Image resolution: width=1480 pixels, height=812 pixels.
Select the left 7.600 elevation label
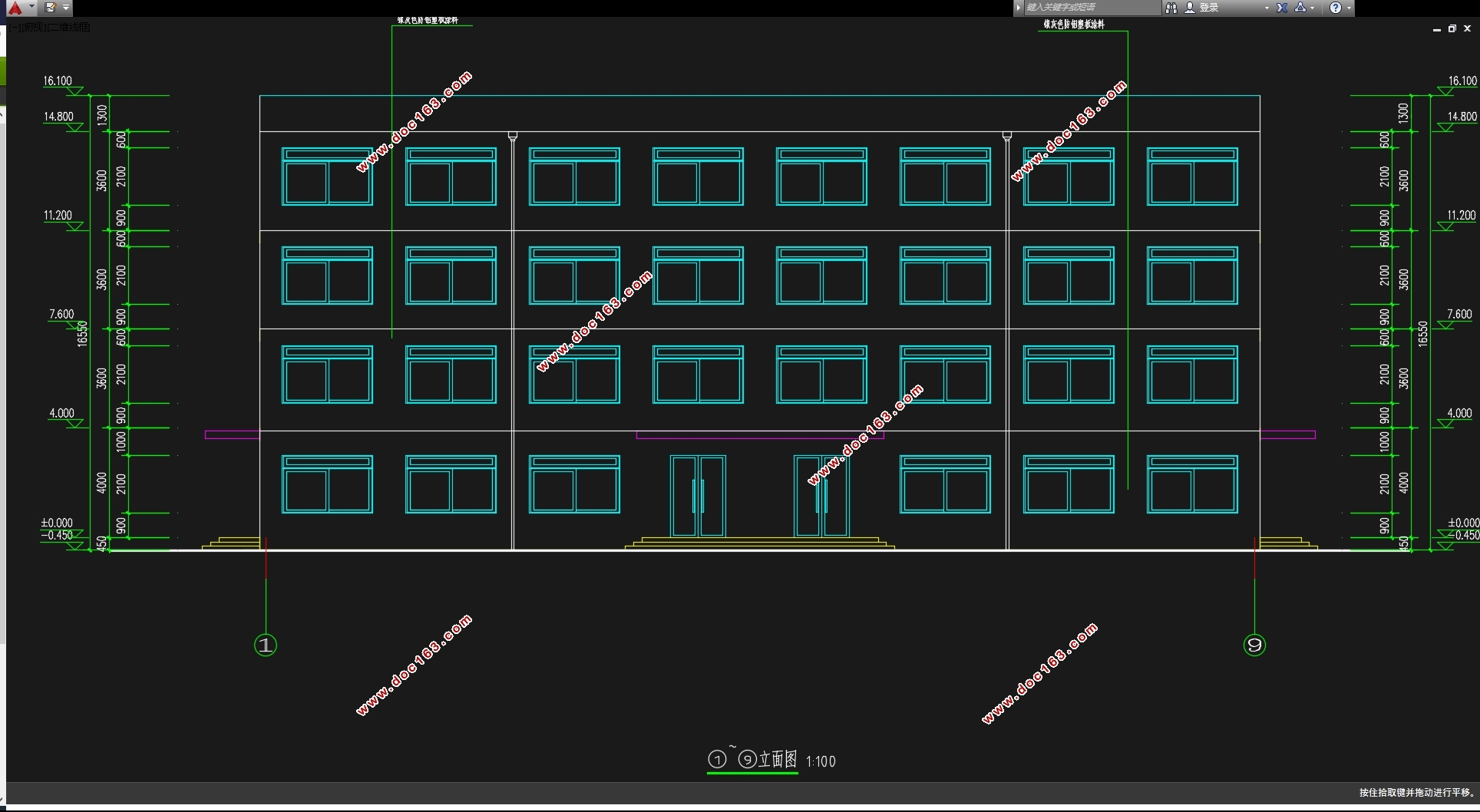pos(61,314)
